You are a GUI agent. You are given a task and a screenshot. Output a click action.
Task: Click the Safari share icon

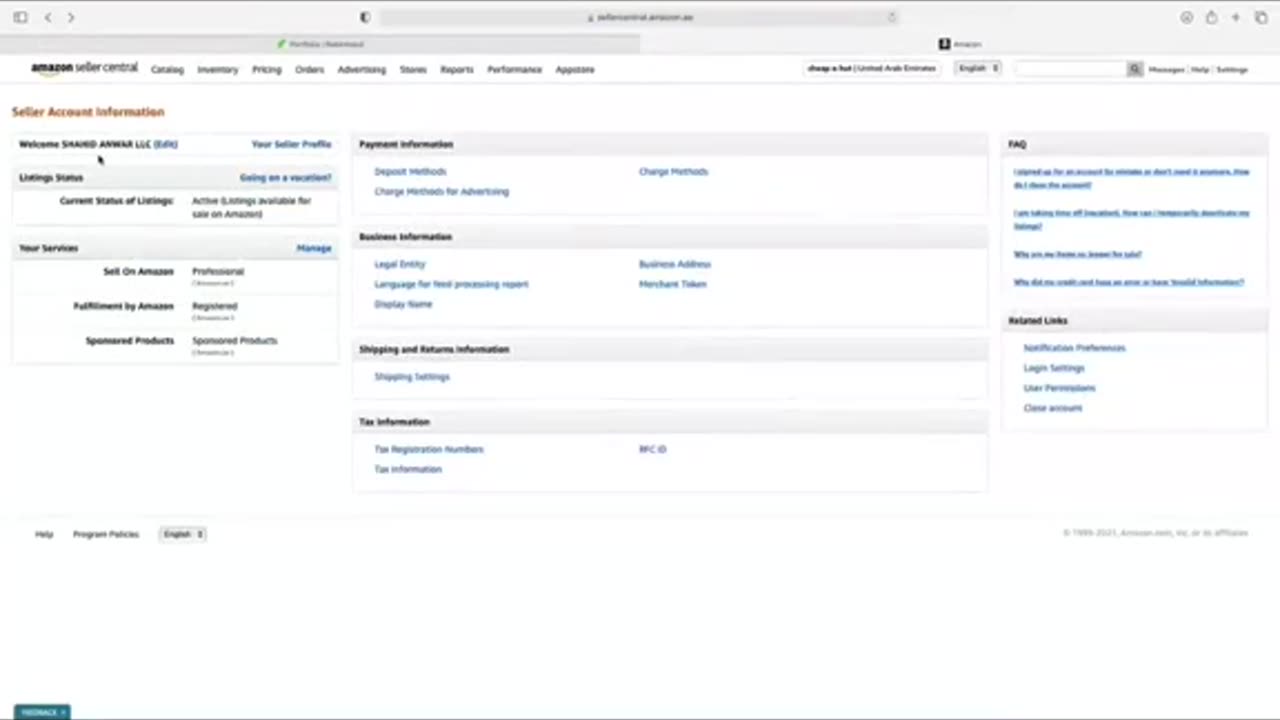[x=1211, y=17]
